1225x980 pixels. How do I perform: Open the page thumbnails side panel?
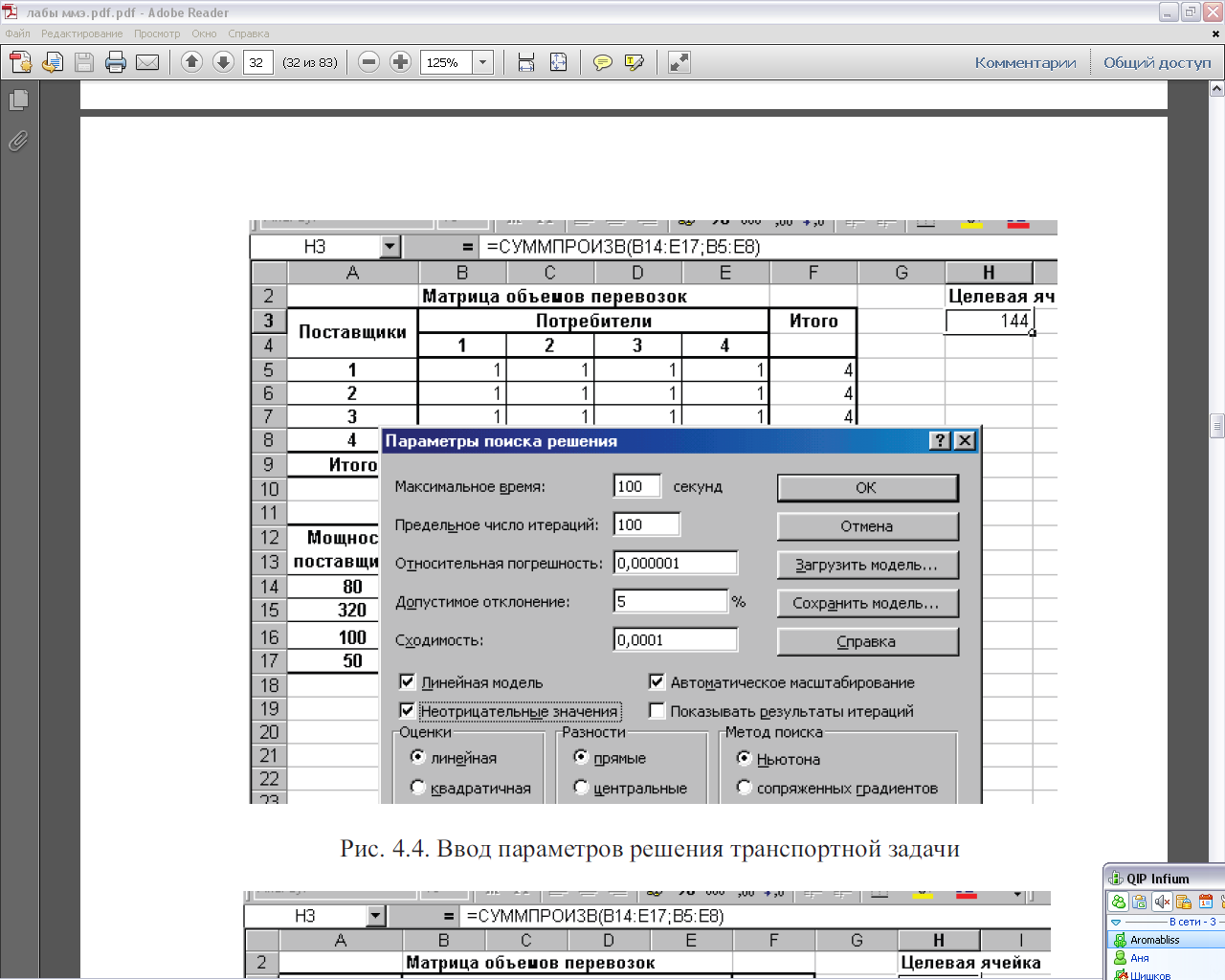(x=18, y=100)
